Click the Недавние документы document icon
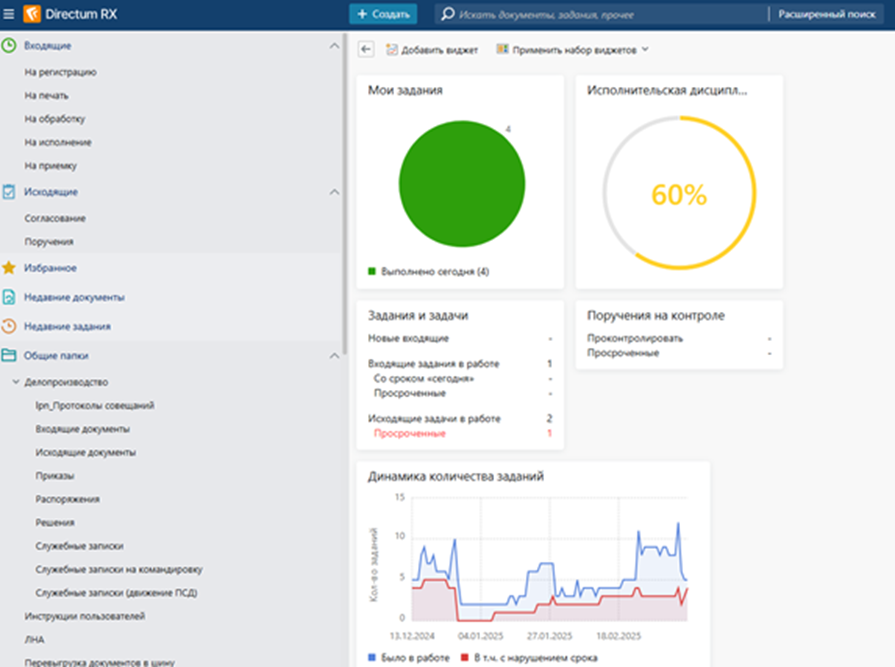The width and height of the screenshot is (895, 667). pyautogui.click(x=9, y=297)
